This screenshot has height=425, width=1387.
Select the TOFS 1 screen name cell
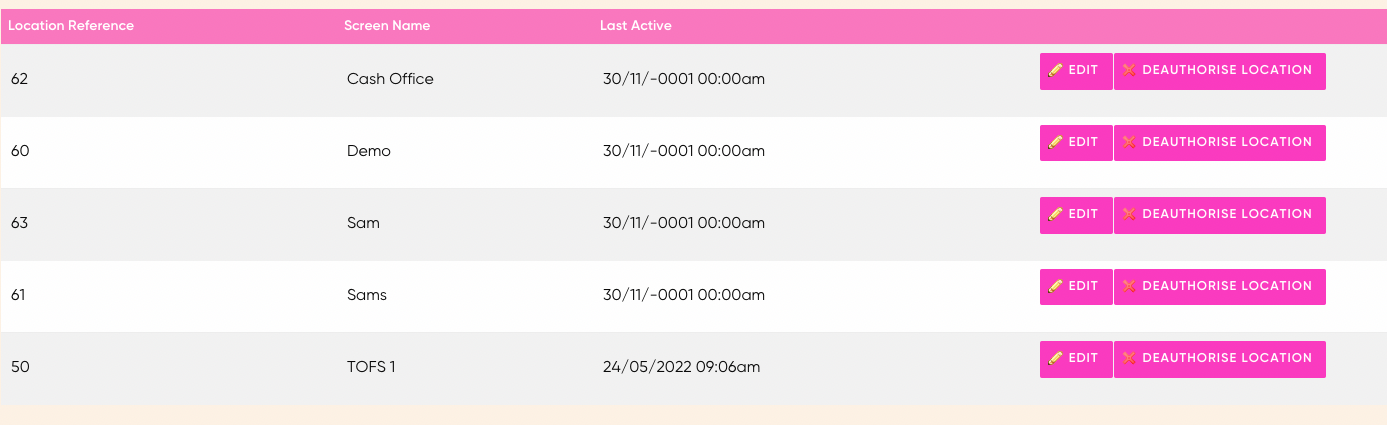(371, 367)
